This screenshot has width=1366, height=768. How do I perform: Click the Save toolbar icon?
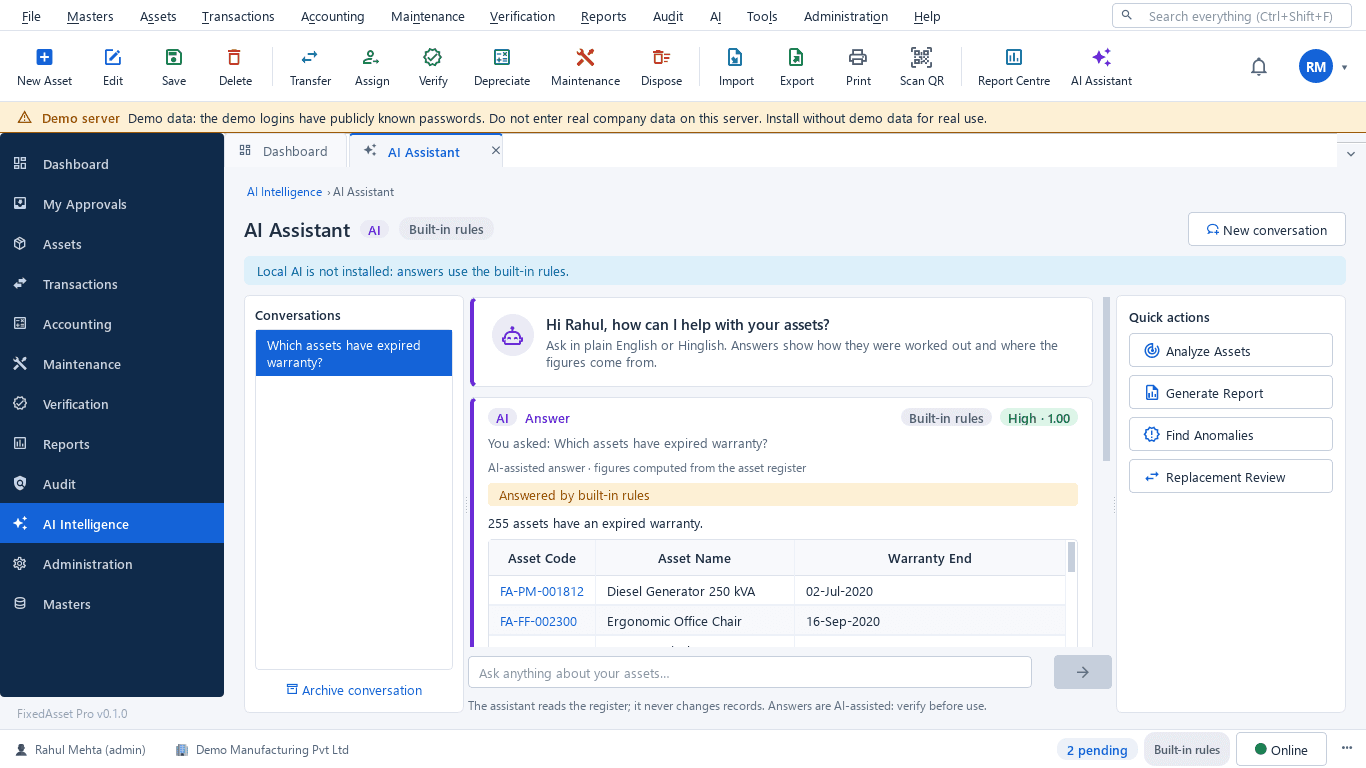[174, 68]
